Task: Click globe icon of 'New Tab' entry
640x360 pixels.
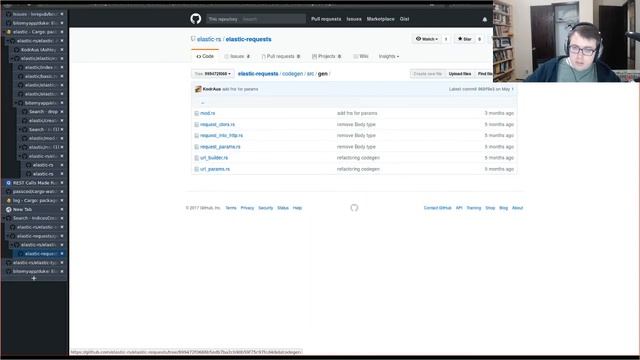Action: coord(9,209)
